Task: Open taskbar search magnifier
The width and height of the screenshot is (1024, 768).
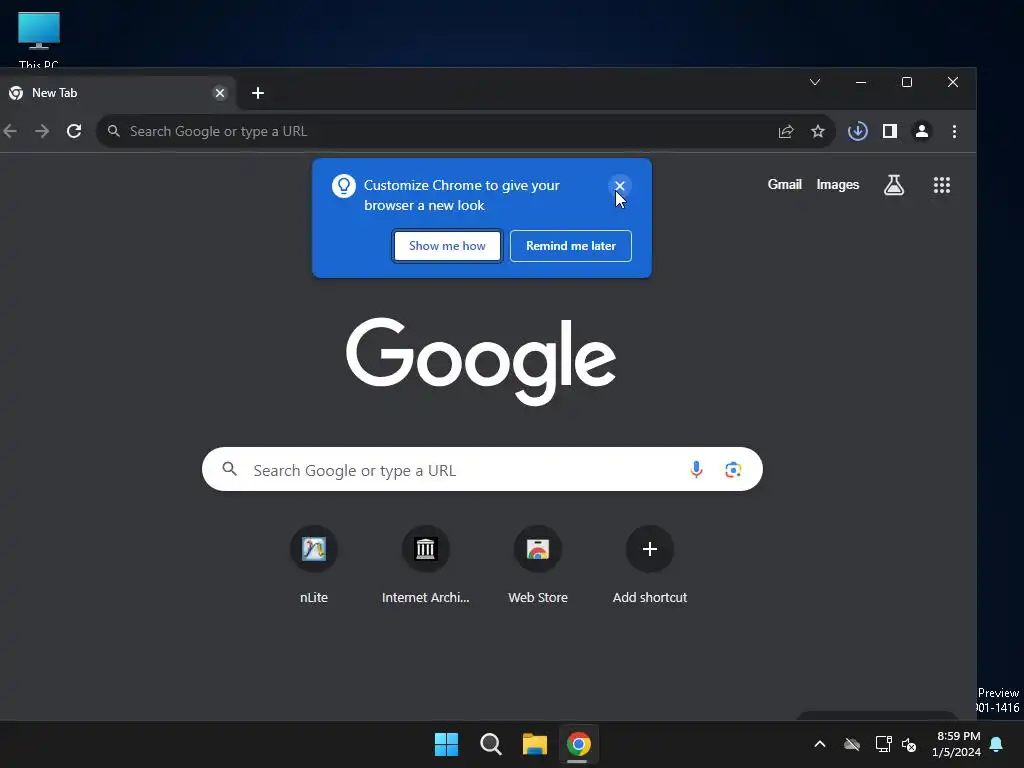Action: pos(490,744)
